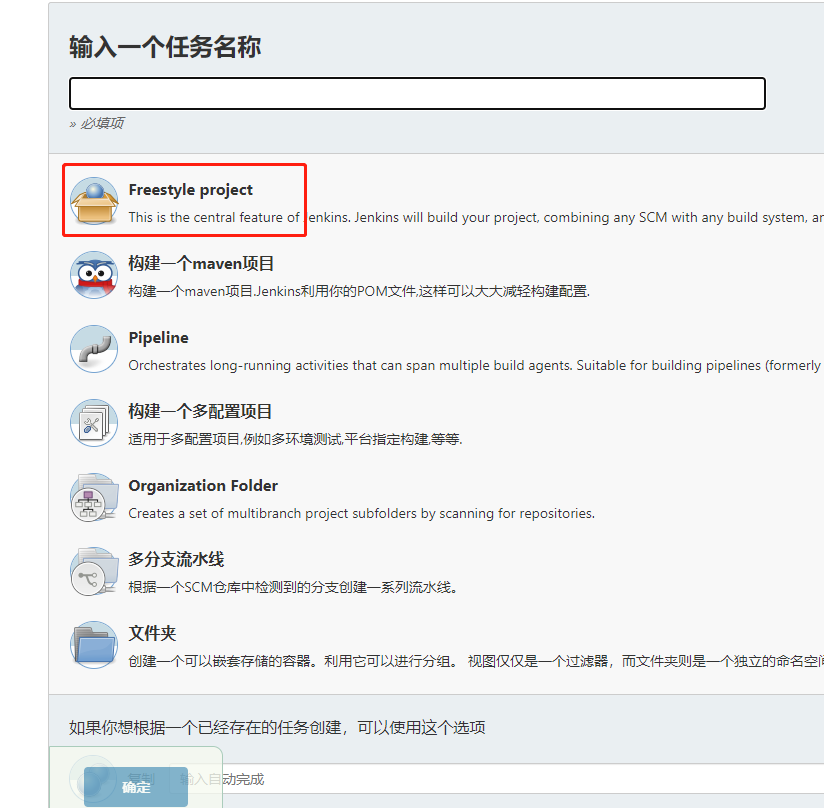This screenshot has height=808, width=824.
Task: Choose 构建一个maven项目 title
Action: pos(201,263)
